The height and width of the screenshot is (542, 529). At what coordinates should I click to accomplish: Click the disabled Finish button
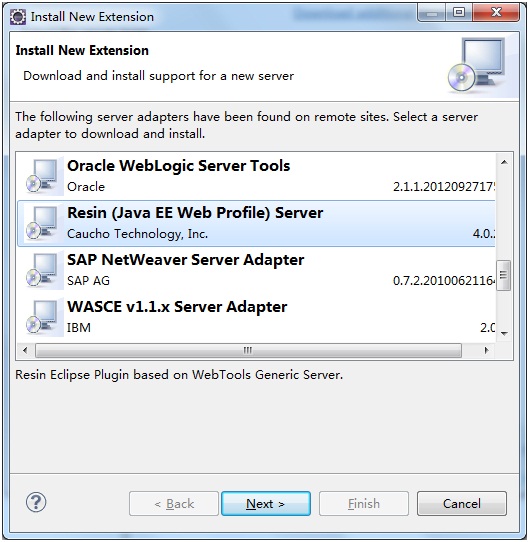[x=364, y=504]
